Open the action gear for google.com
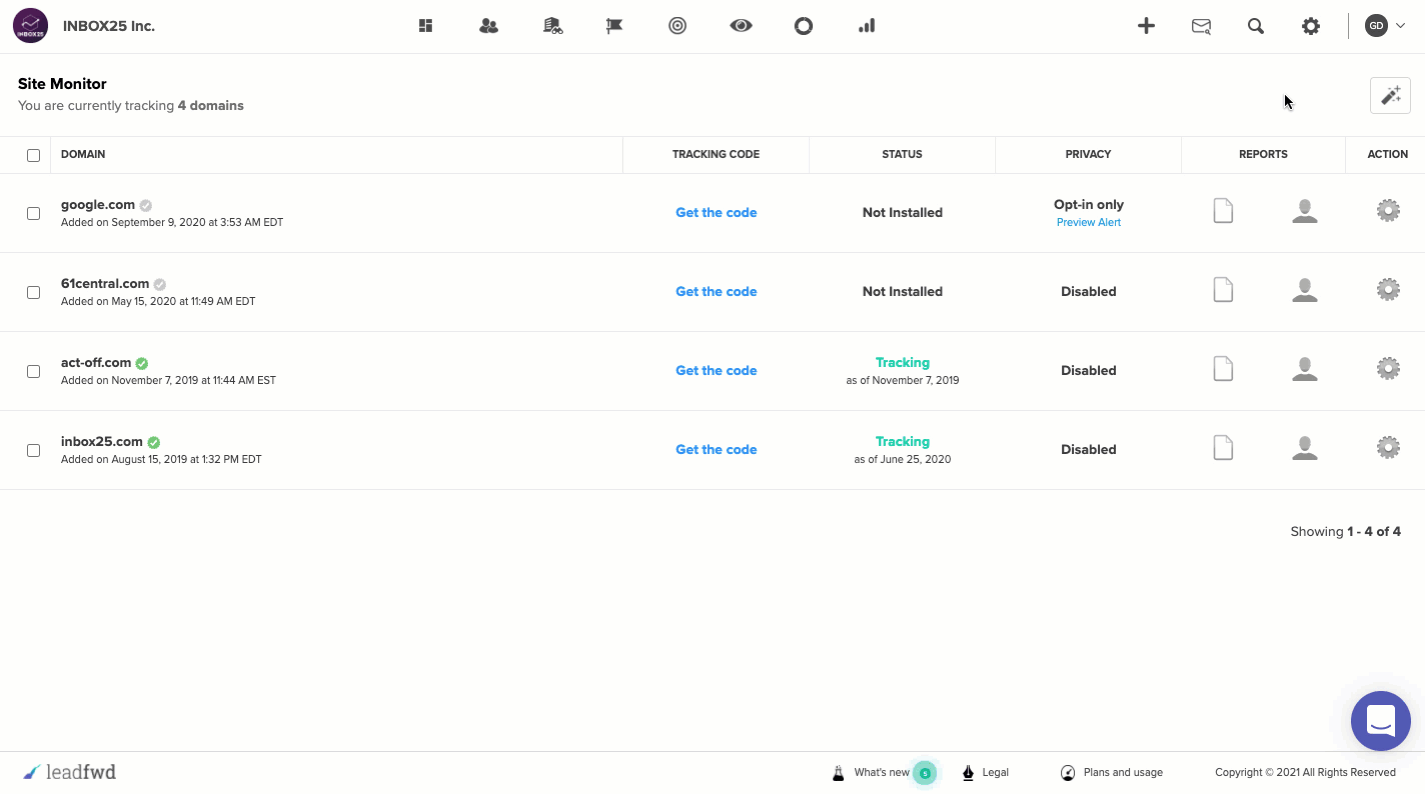Viewport: 1425px width, 794px height. (x=1388, y=210)
